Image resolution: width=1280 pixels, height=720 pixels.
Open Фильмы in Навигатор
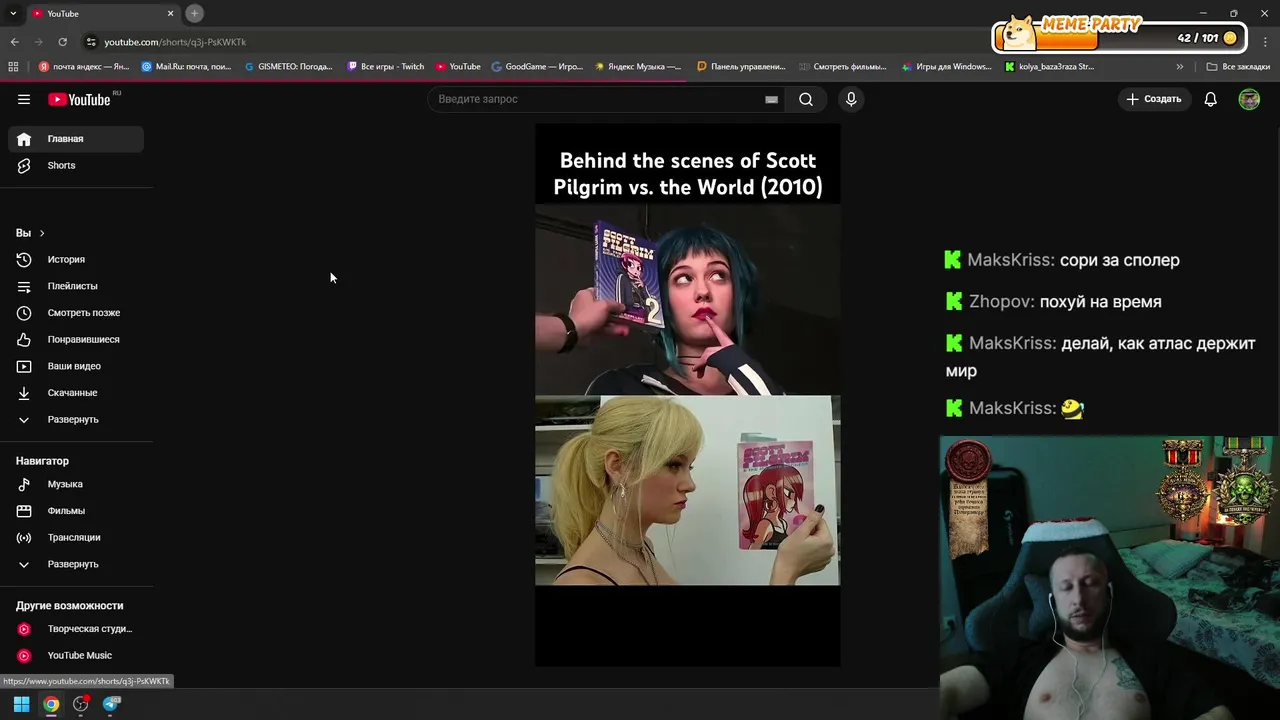coord(76,511)
